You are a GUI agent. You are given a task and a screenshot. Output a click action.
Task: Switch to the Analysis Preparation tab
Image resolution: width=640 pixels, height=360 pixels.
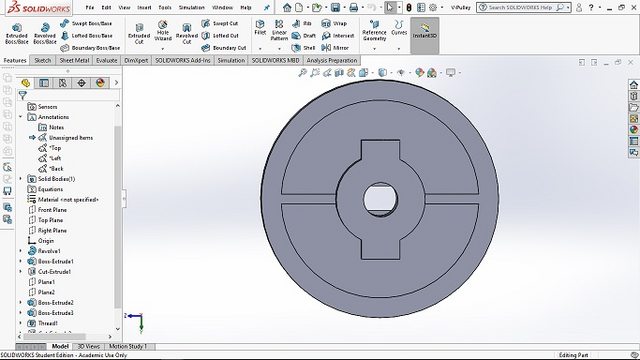pyautogui.click(x=332, y=60)
